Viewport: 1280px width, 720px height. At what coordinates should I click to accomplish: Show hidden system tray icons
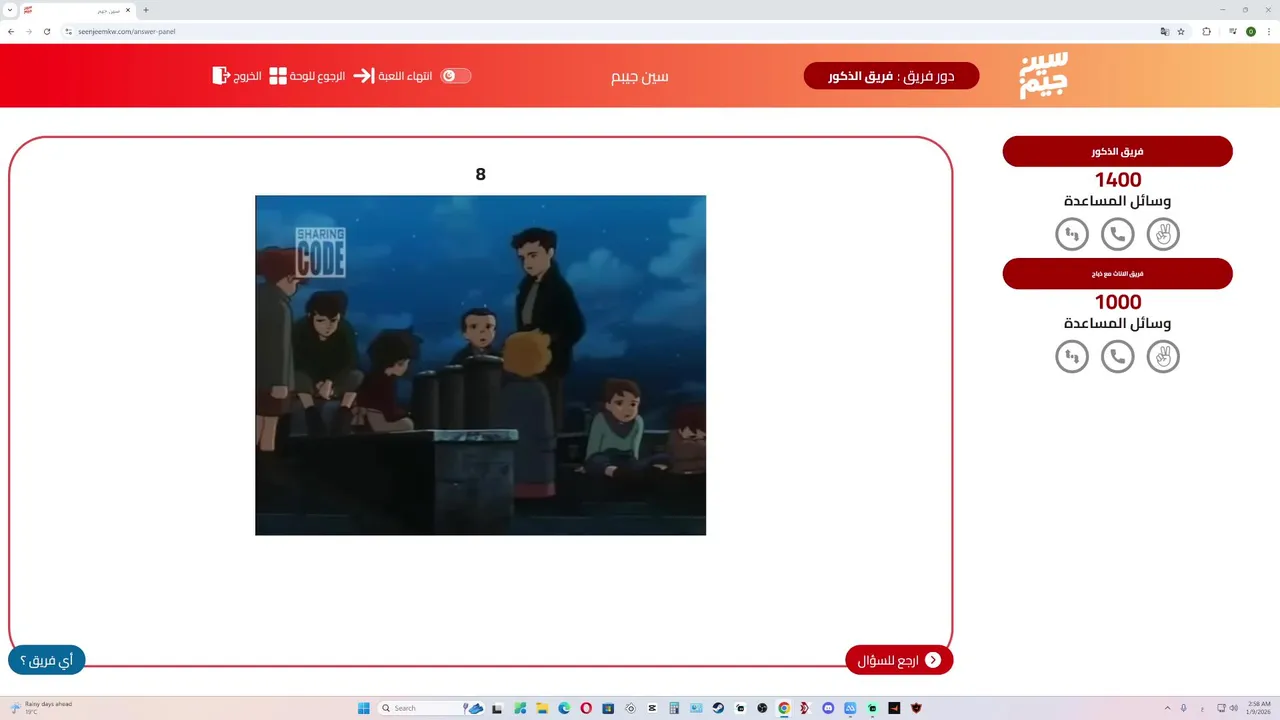(1167, 708)
